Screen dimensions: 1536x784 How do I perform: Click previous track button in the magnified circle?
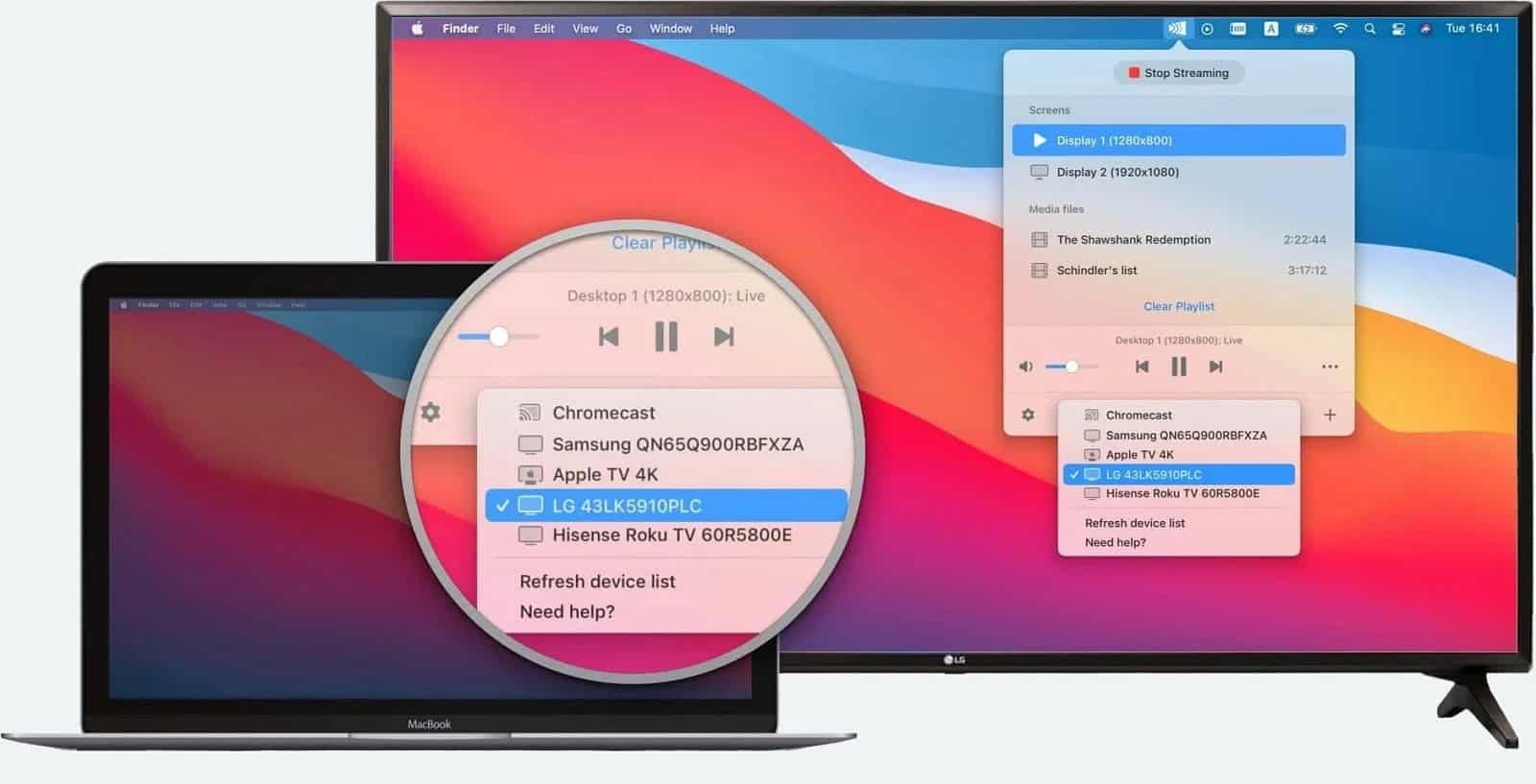609,337
